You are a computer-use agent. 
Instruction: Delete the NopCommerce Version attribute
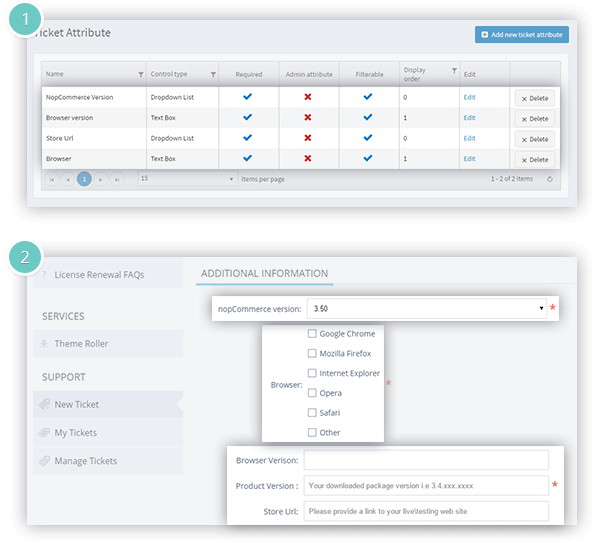(x=535, y=98)
